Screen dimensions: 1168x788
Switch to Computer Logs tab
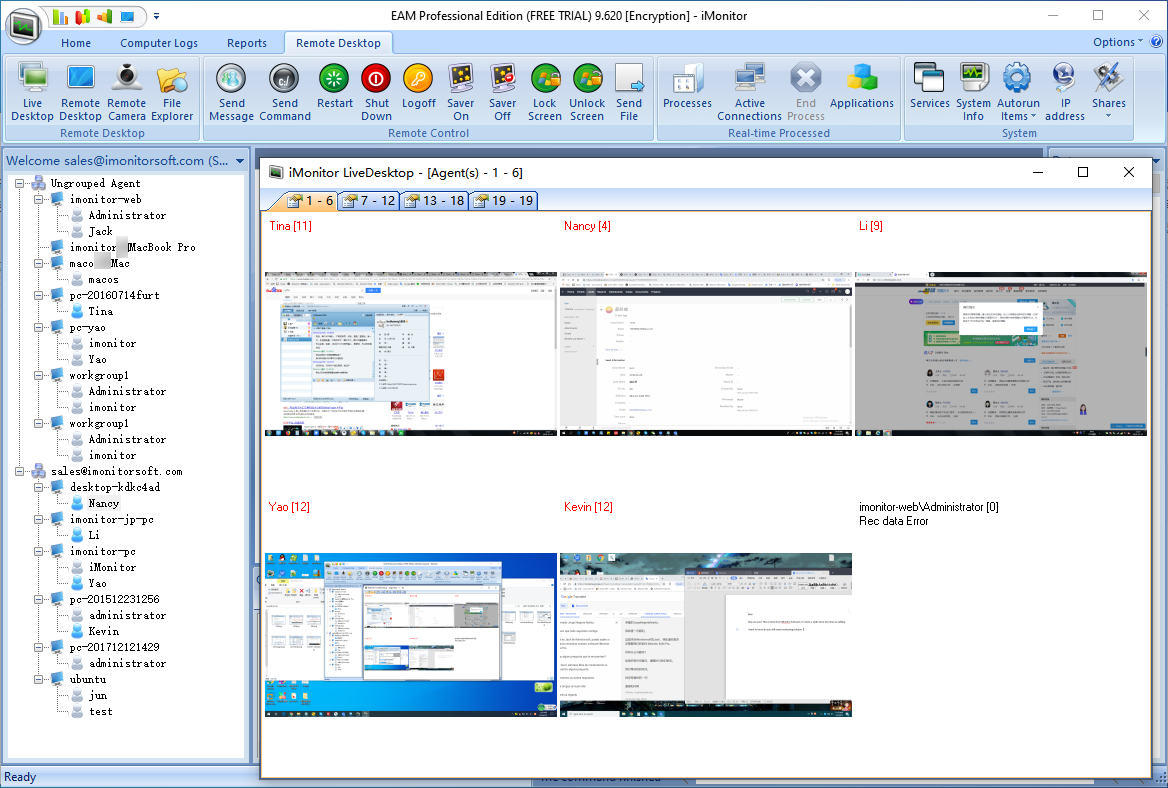click(x=159, y=43)
